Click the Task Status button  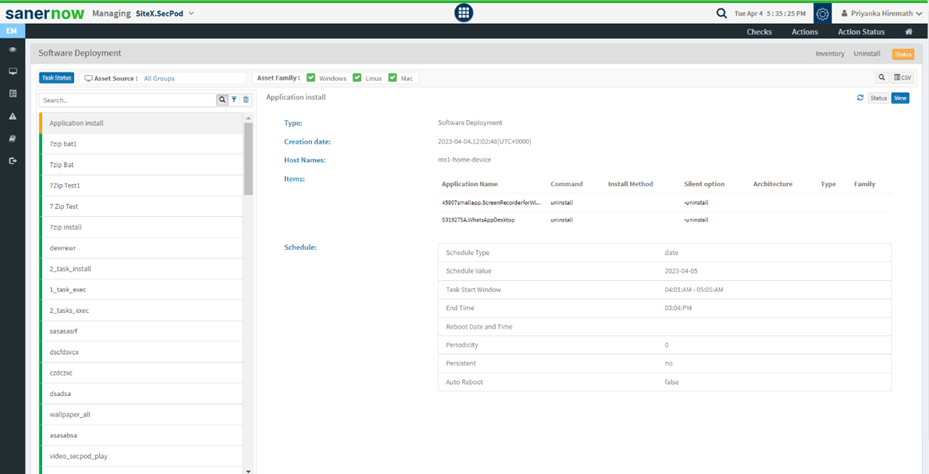tap(56, 78)
